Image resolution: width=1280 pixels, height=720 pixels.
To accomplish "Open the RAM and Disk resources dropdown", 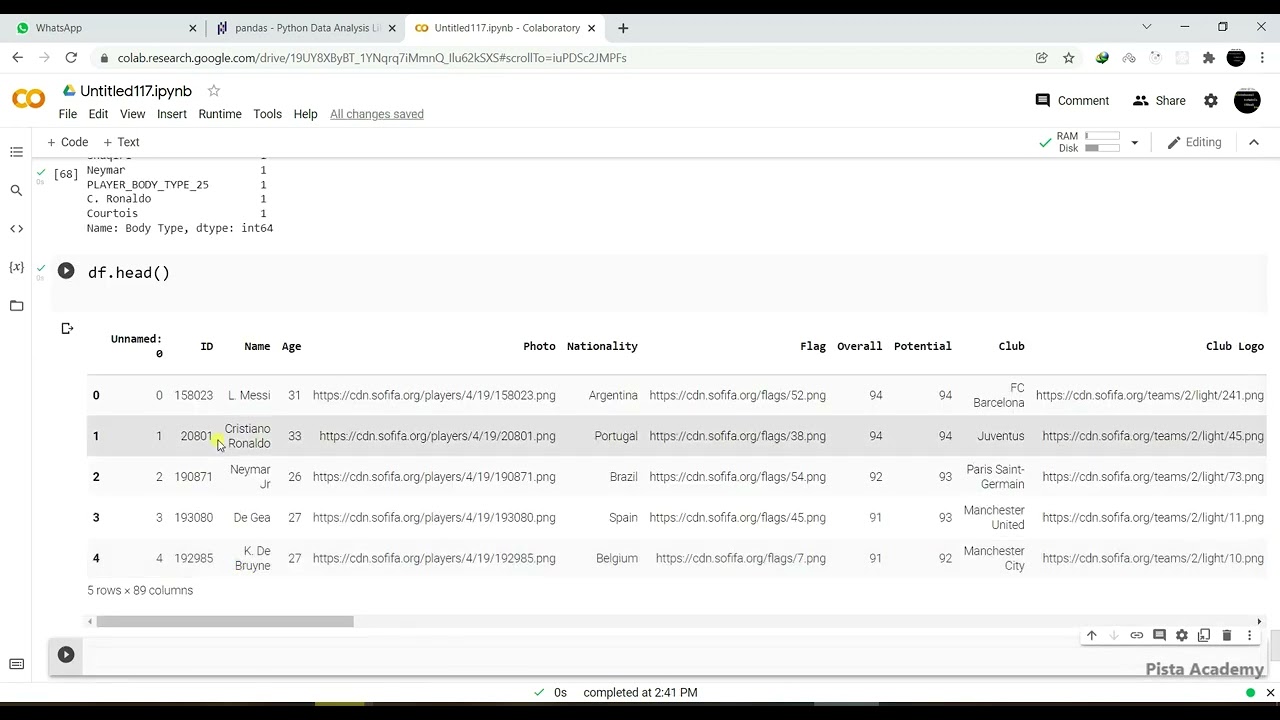I will [x=1134, y=143].
